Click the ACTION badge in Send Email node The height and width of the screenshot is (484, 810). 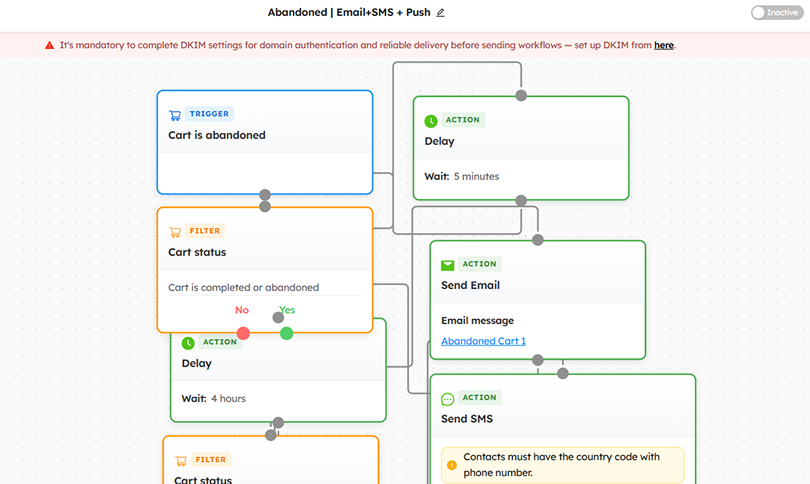pos(479,264)
